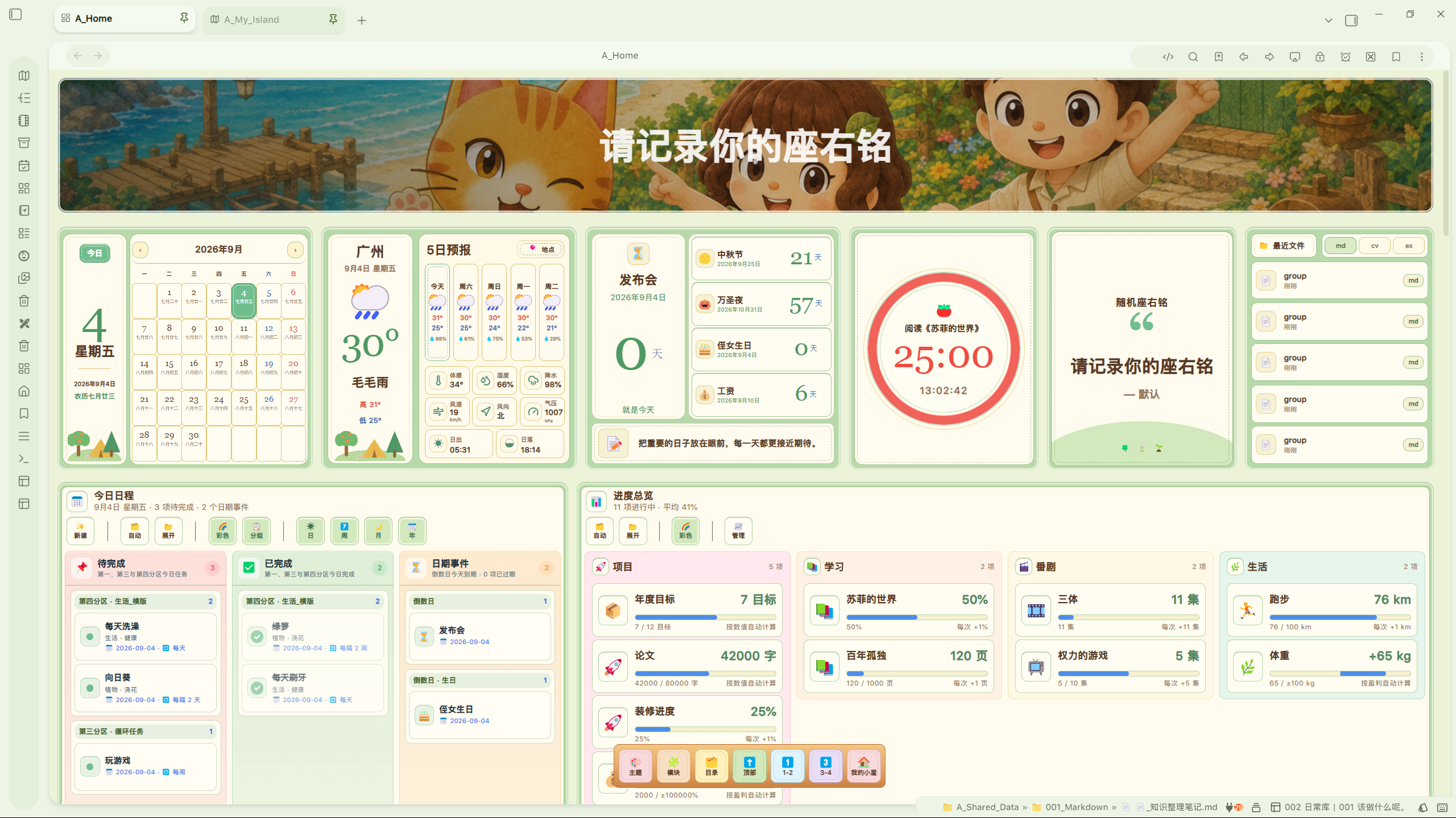Collapse the 第三分区 · 循环任务 group

146,732
